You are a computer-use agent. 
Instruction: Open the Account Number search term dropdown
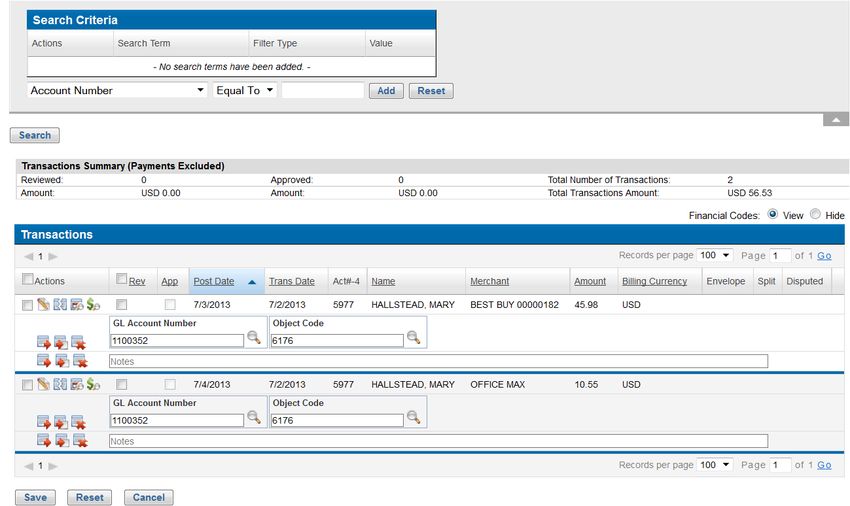pos(118,91)
